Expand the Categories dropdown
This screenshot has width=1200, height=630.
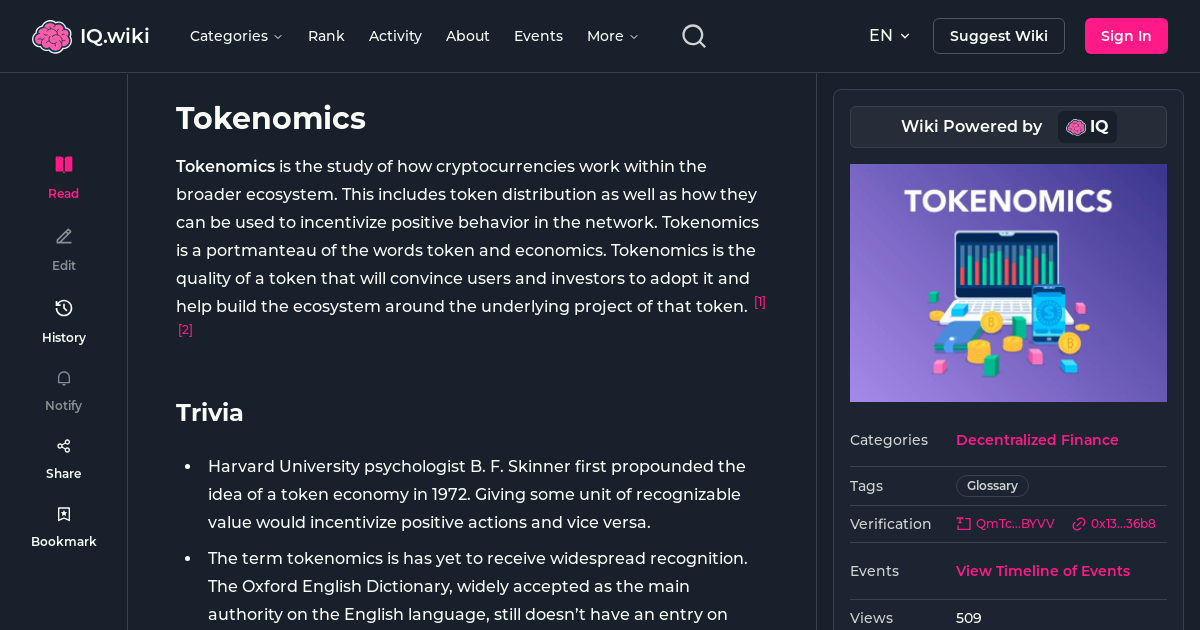236,35
